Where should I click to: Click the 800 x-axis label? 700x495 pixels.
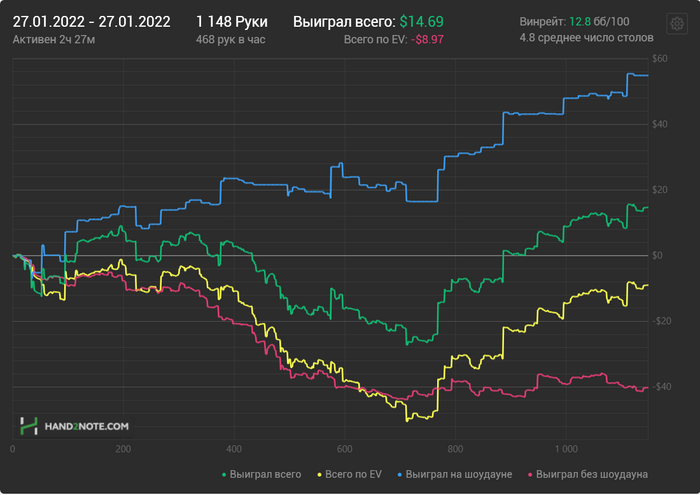pyautogui.click(x=455, y=449)
